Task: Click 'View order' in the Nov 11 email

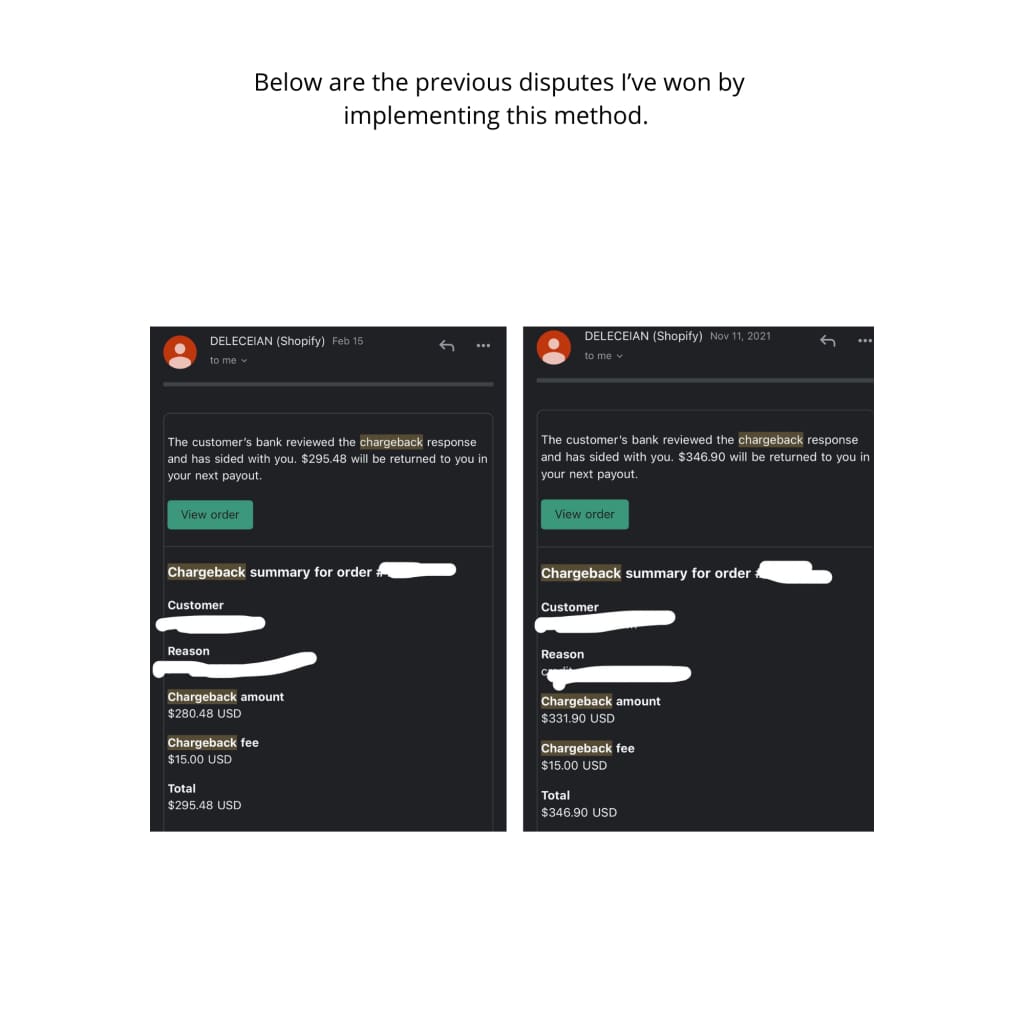Action: click(584, 513)
